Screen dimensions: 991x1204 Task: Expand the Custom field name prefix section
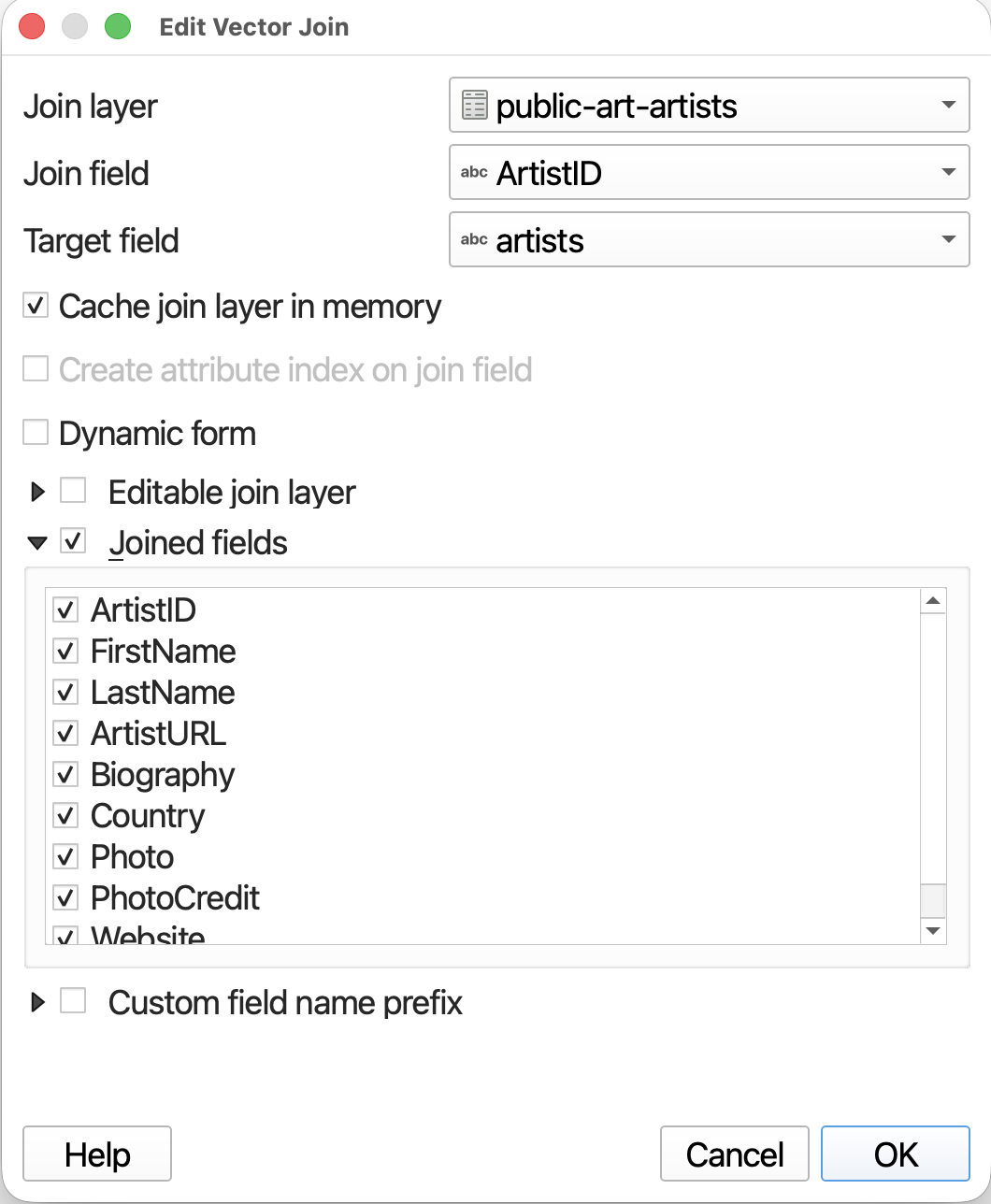tap(37, 1003)
